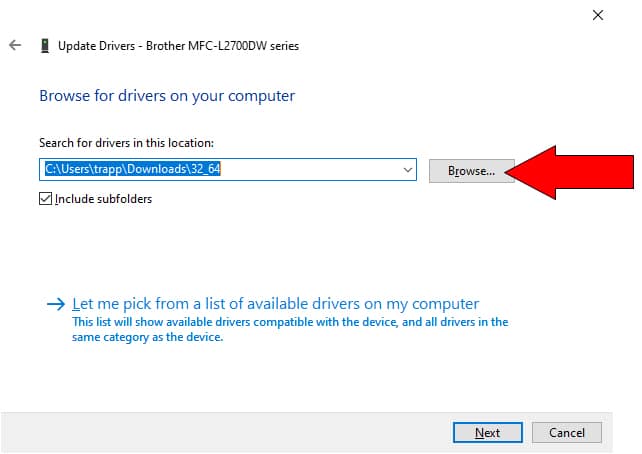Click description 'This list will show available drivers'
The height and width of the screenshot is (454, 642).
tap(290, 329)
